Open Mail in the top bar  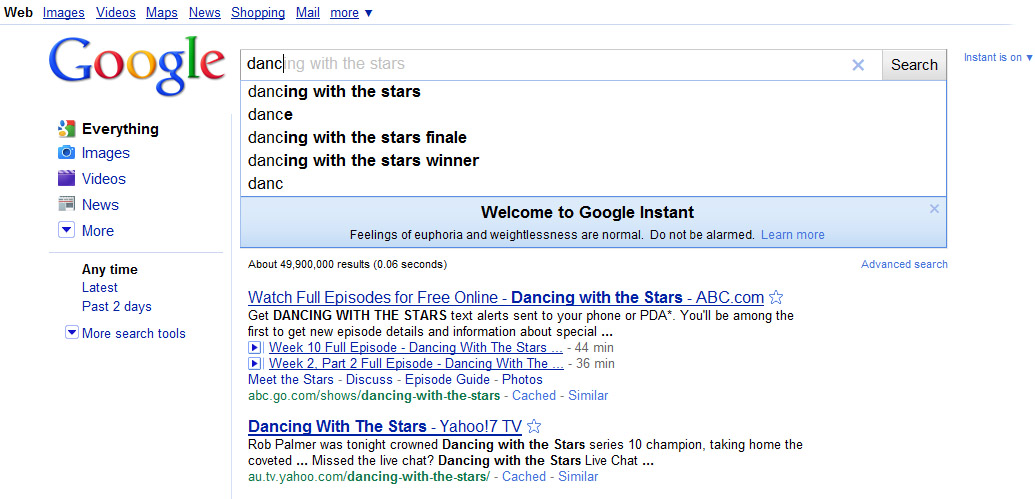pos(308,13)
